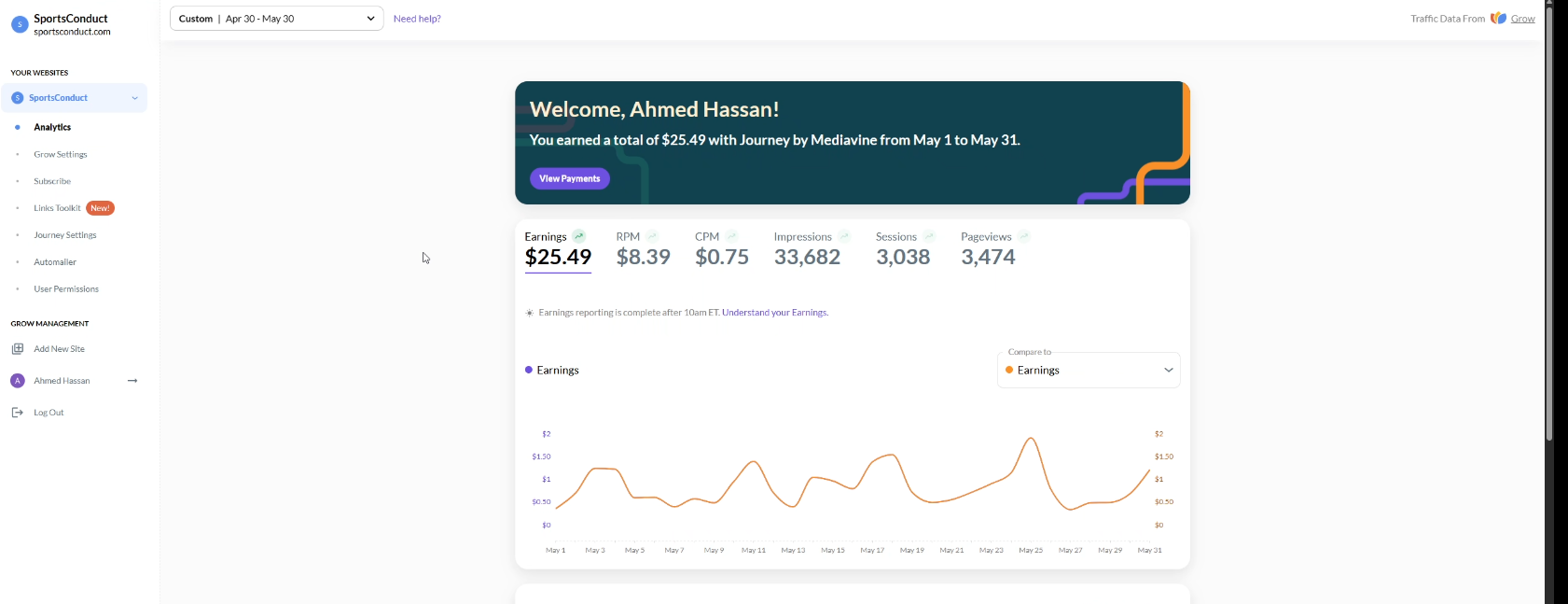Click the arrow beside Ahmed Hassan

coord(132,381)
